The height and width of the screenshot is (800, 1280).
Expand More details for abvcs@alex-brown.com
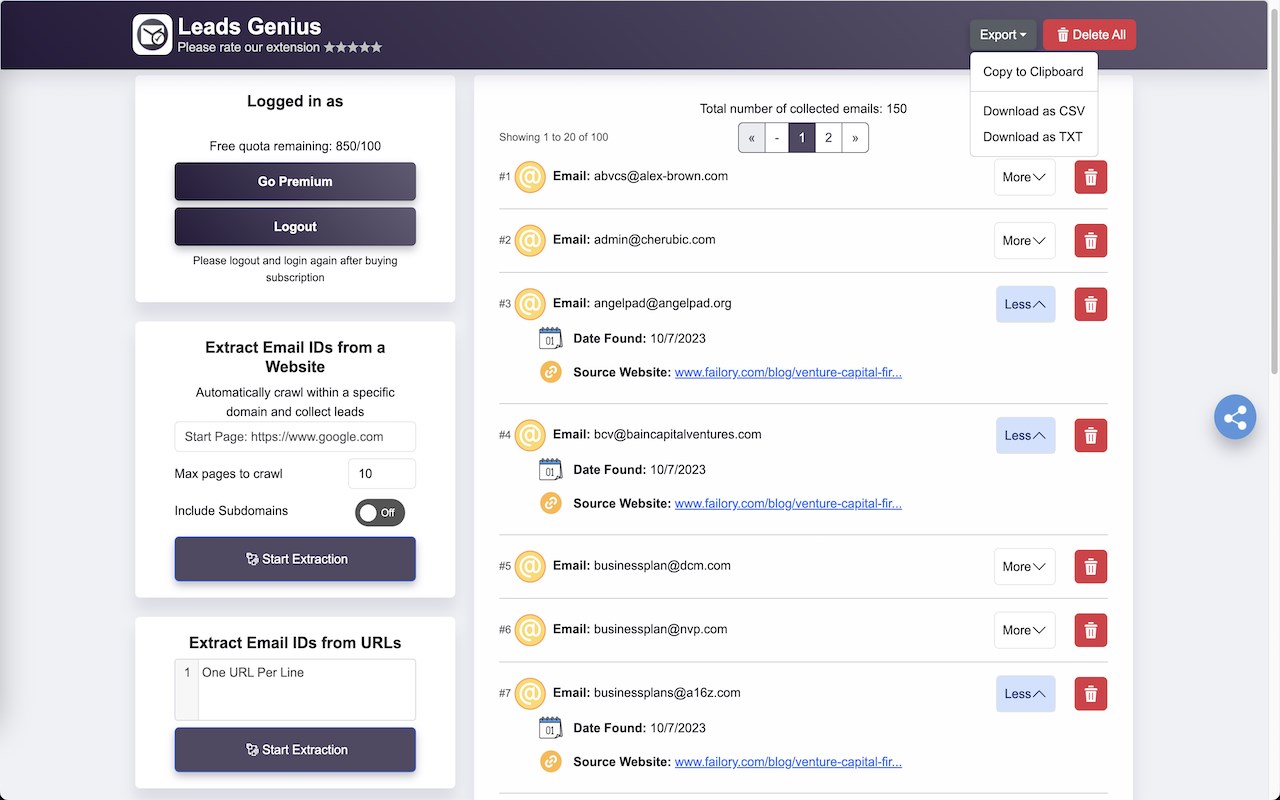click(x=1024, y=177)
